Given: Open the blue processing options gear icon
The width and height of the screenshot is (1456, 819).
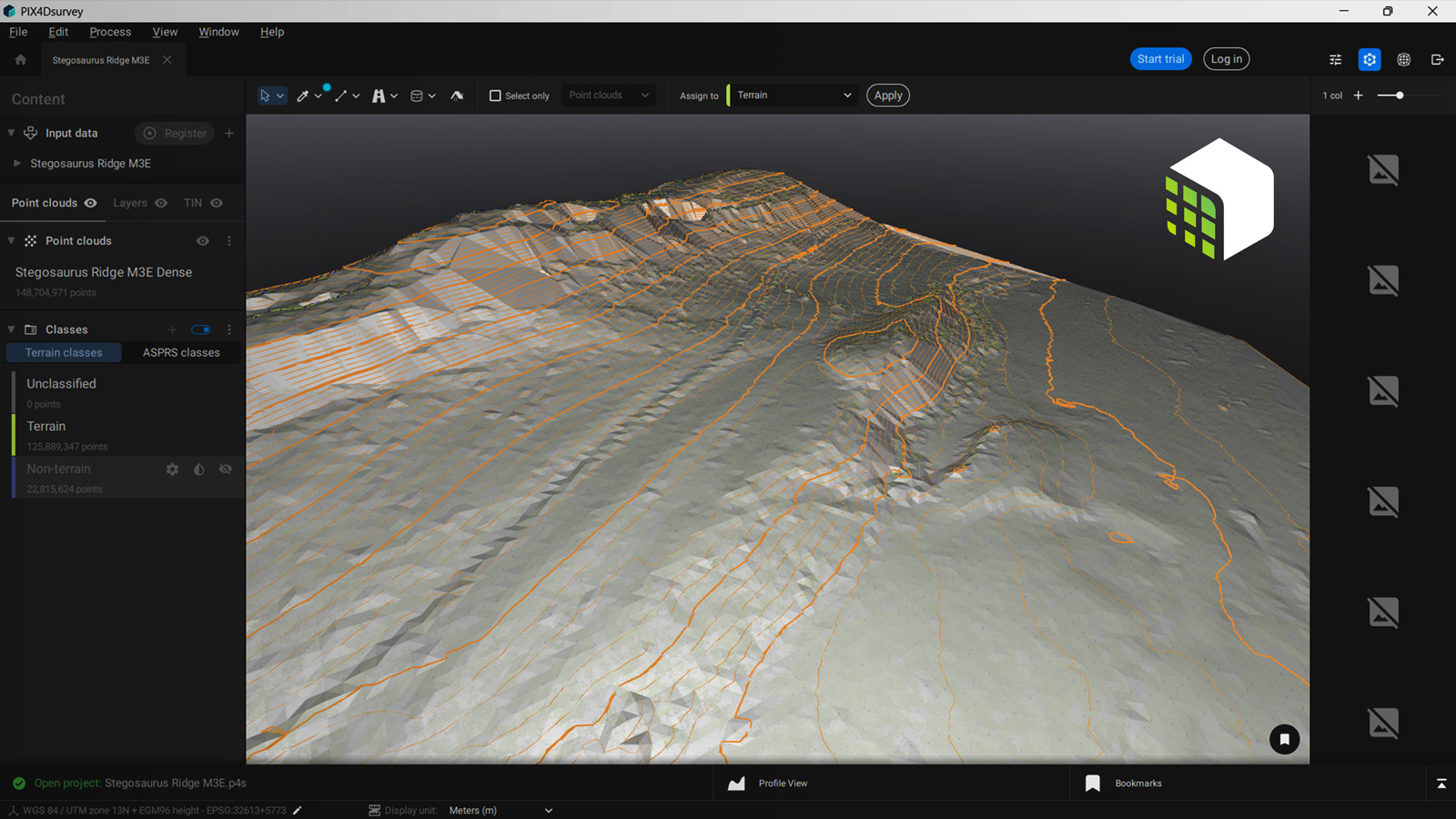Looking at the screenshot, I should click(1369, 60).
